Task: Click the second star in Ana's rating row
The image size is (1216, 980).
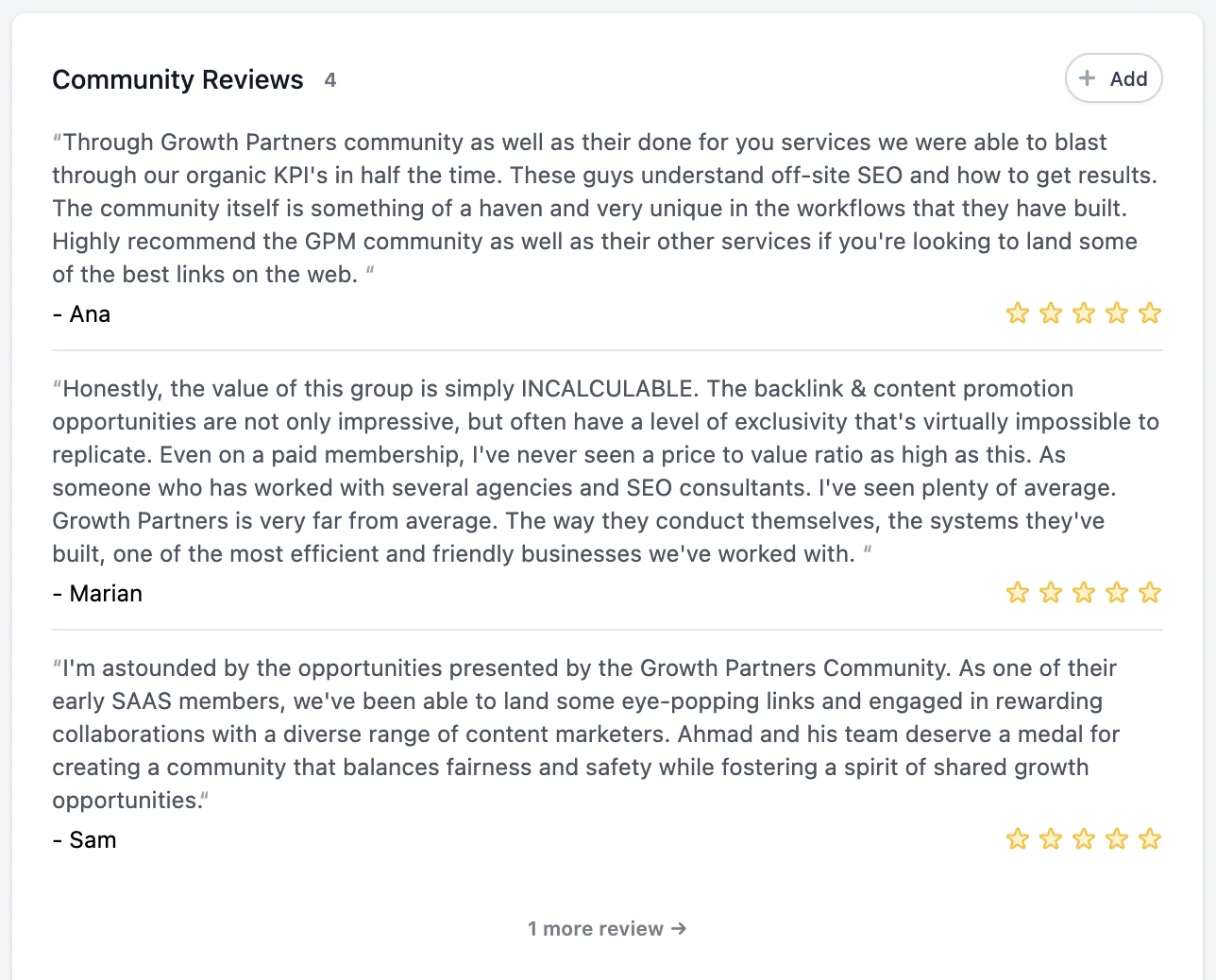Action: (1051, 313)
